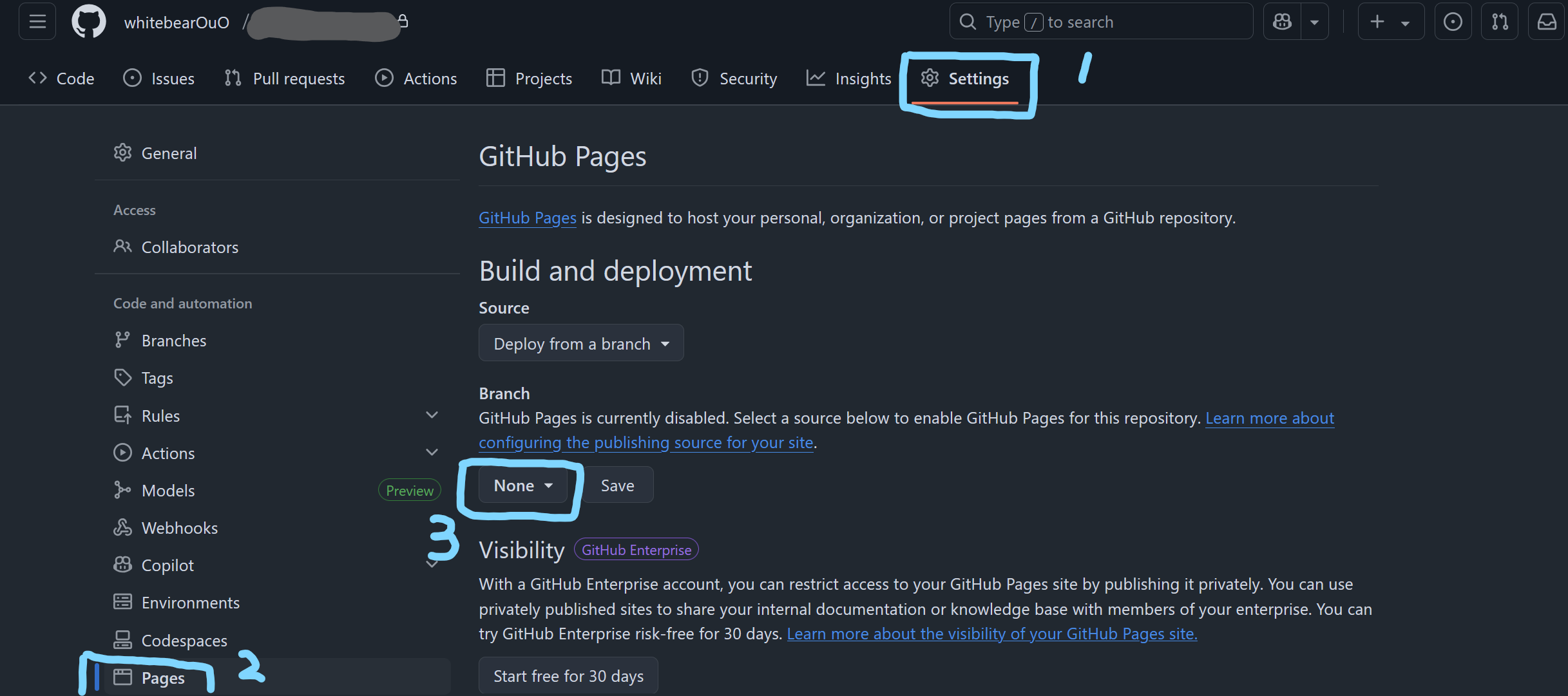Screen dimensions: 1568x696
Task: Click the plus create-new icon
Action: click(1377, 22)
